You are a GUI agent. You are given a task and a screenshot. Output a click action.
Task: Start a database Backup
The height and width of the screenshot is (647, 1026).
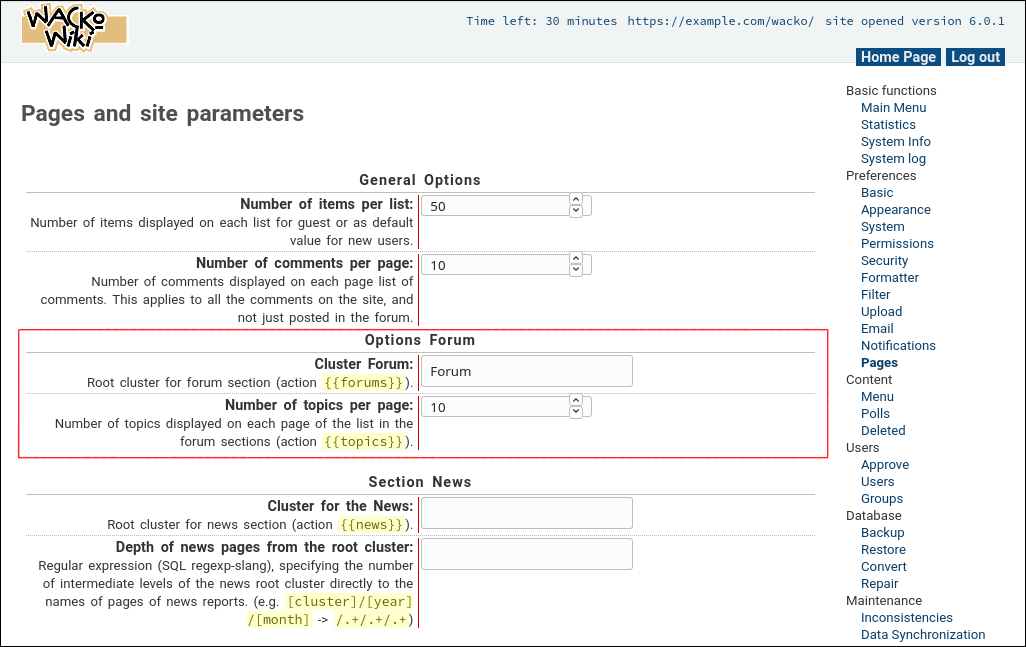(882, 532)
